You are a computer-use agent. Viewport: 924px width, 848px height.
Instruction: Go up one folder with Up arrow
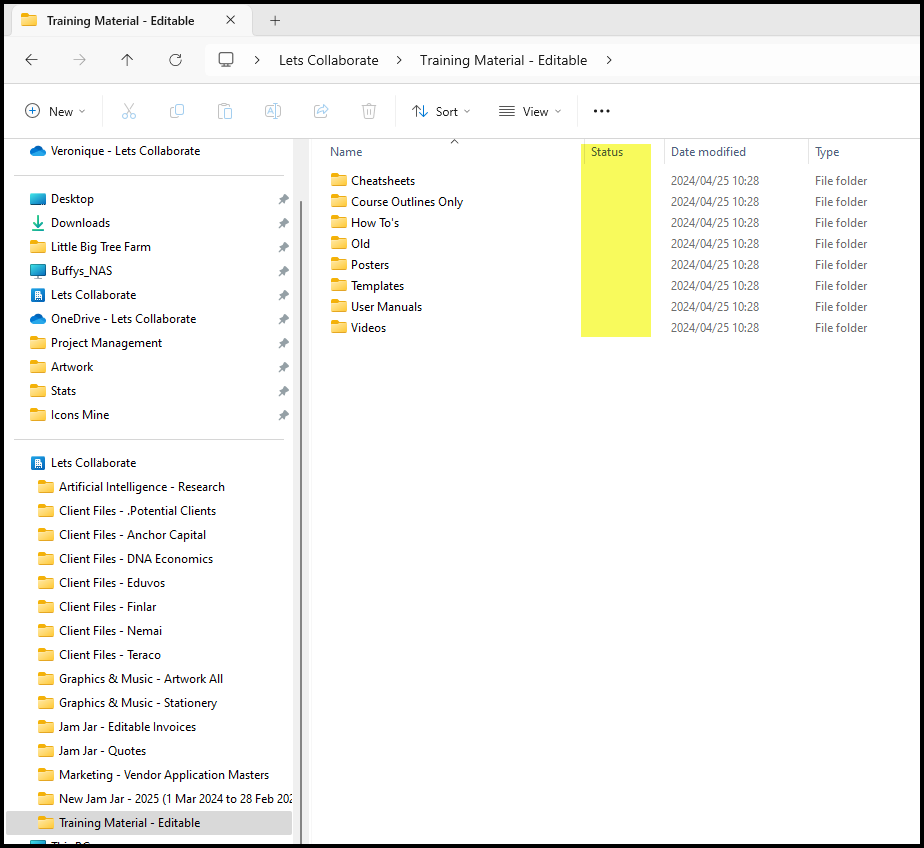[127, 60]
